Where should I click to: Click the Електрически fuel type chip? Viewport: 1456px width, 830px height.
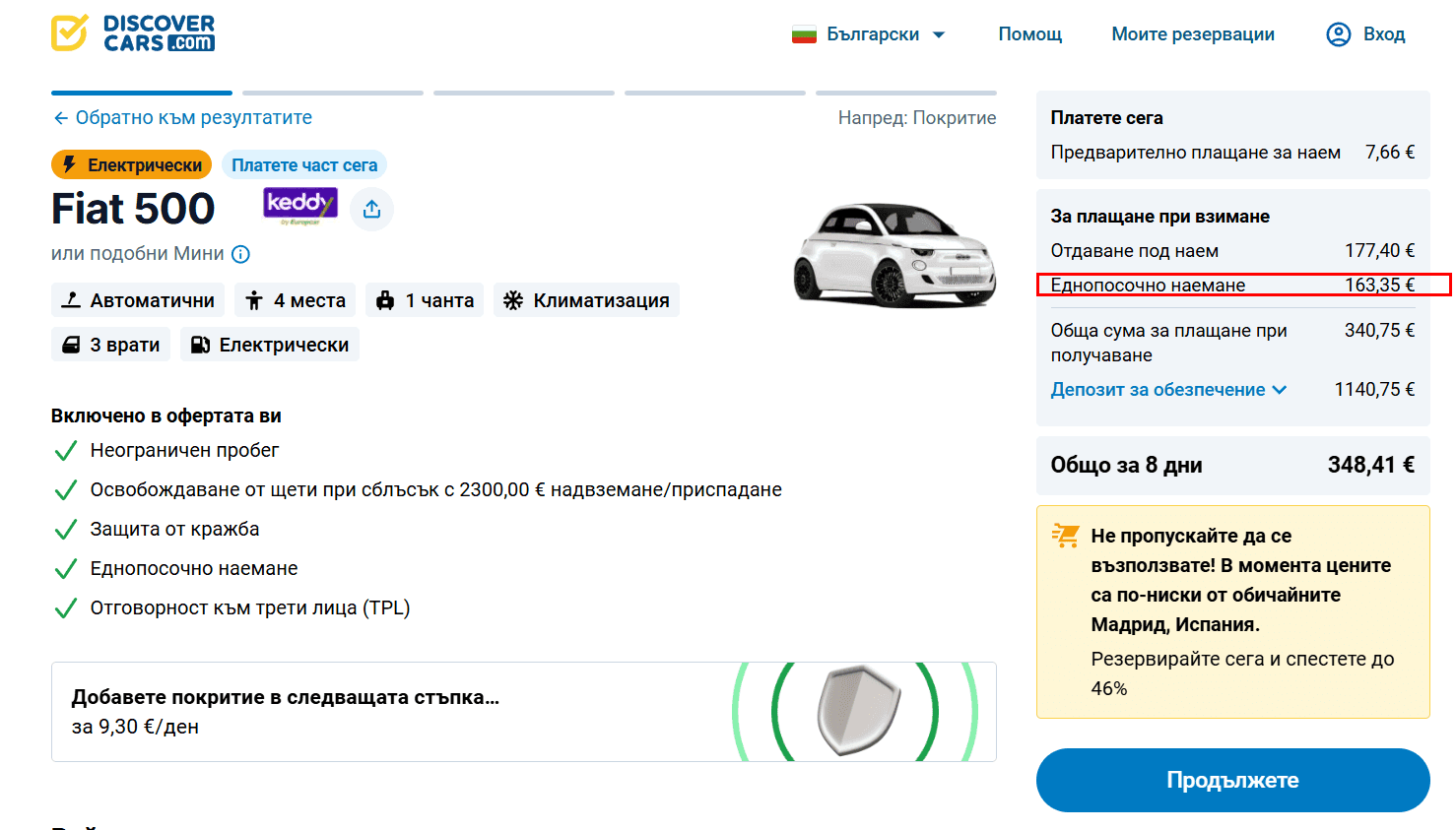270,345
